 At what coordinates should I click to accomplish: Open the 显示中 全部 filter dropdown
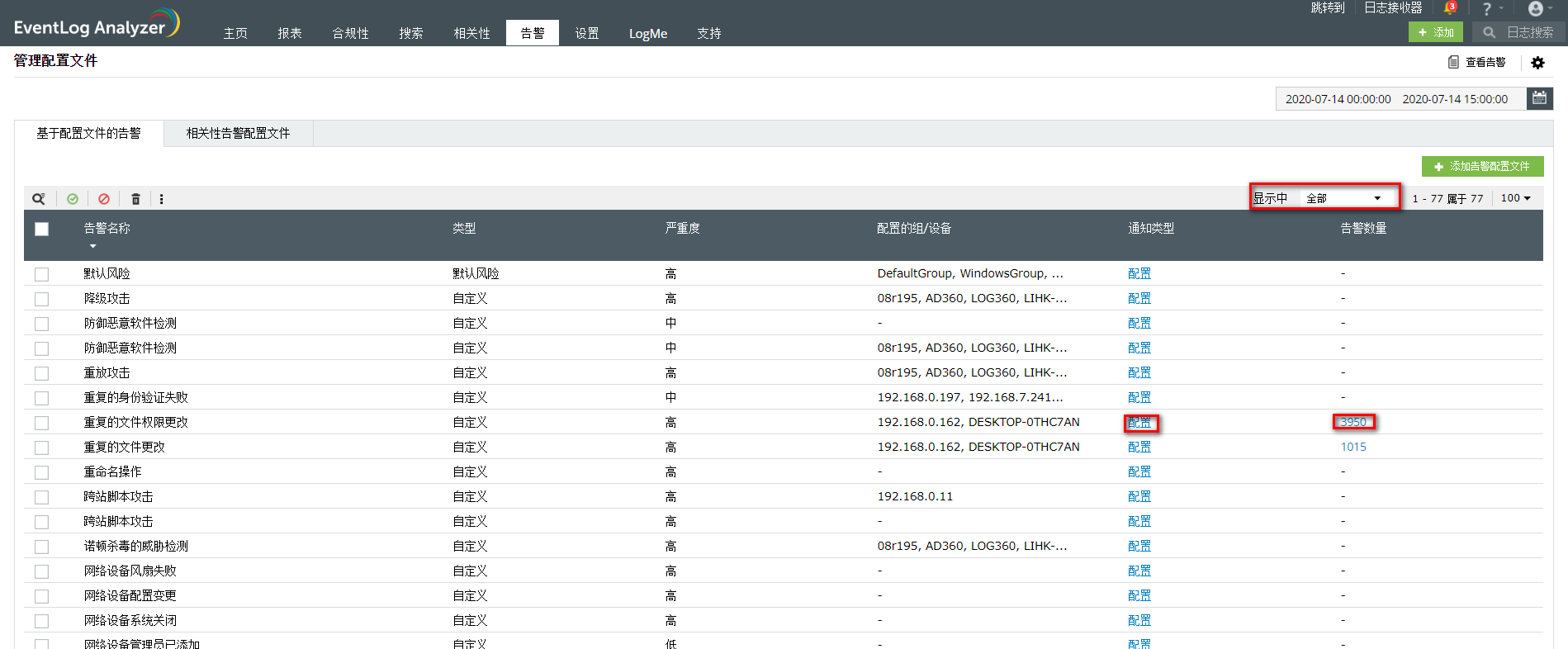pyautogui.click(x=1343, y=198)
